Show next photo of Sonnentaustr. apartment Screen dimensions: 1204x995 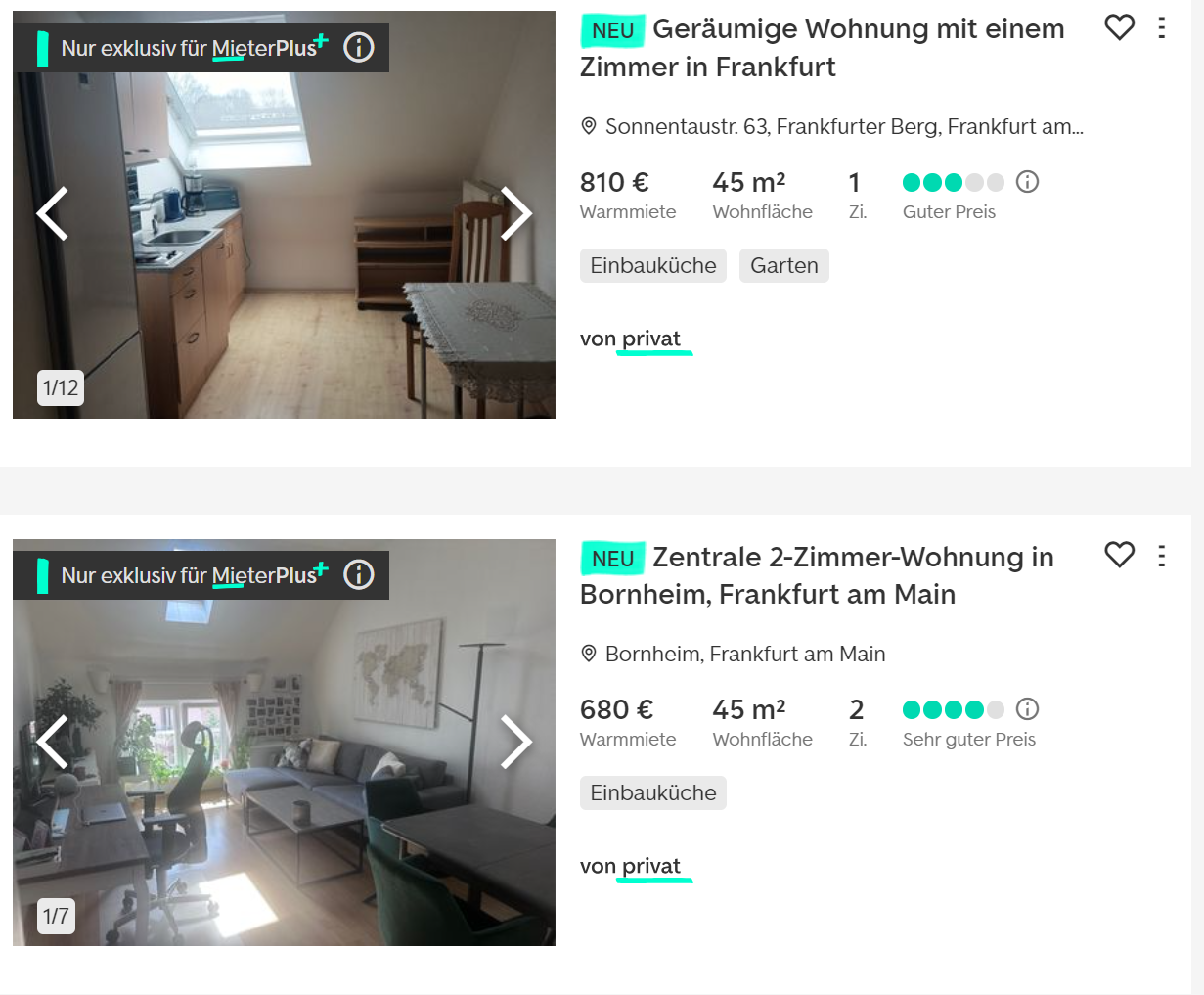pos(515,213)
